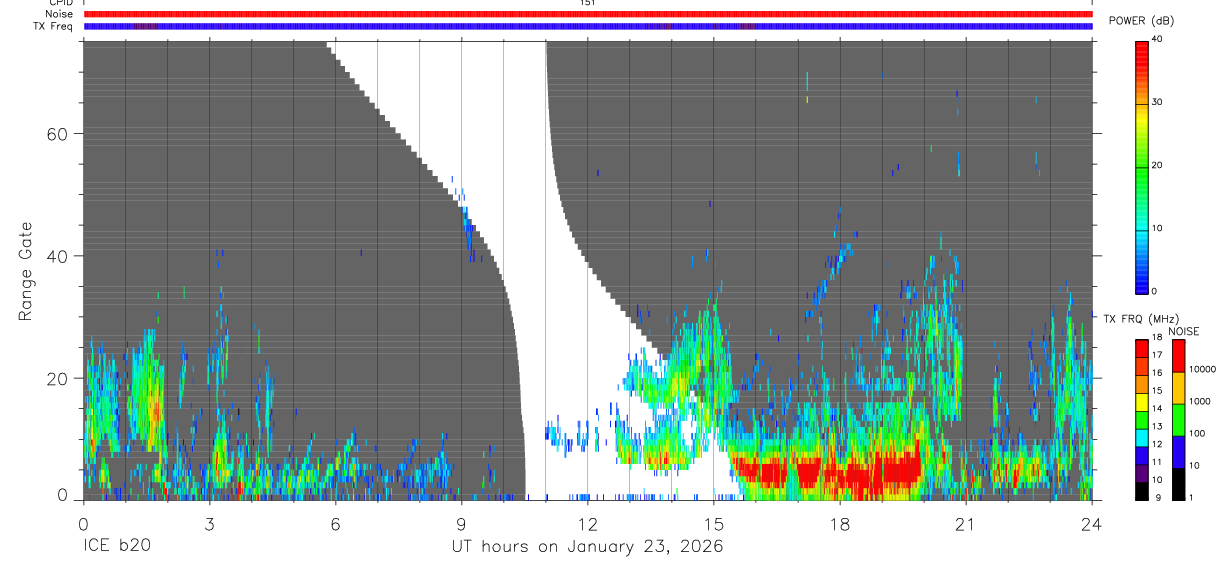
Task: Select the 20 tick on power colorbar
Action: [x=1159, y=165]
